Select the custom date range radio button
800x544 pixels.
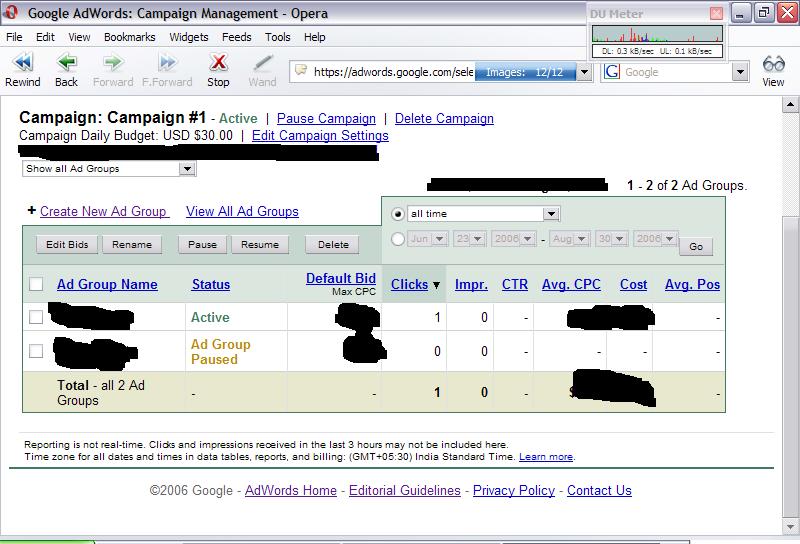(398, 239)
